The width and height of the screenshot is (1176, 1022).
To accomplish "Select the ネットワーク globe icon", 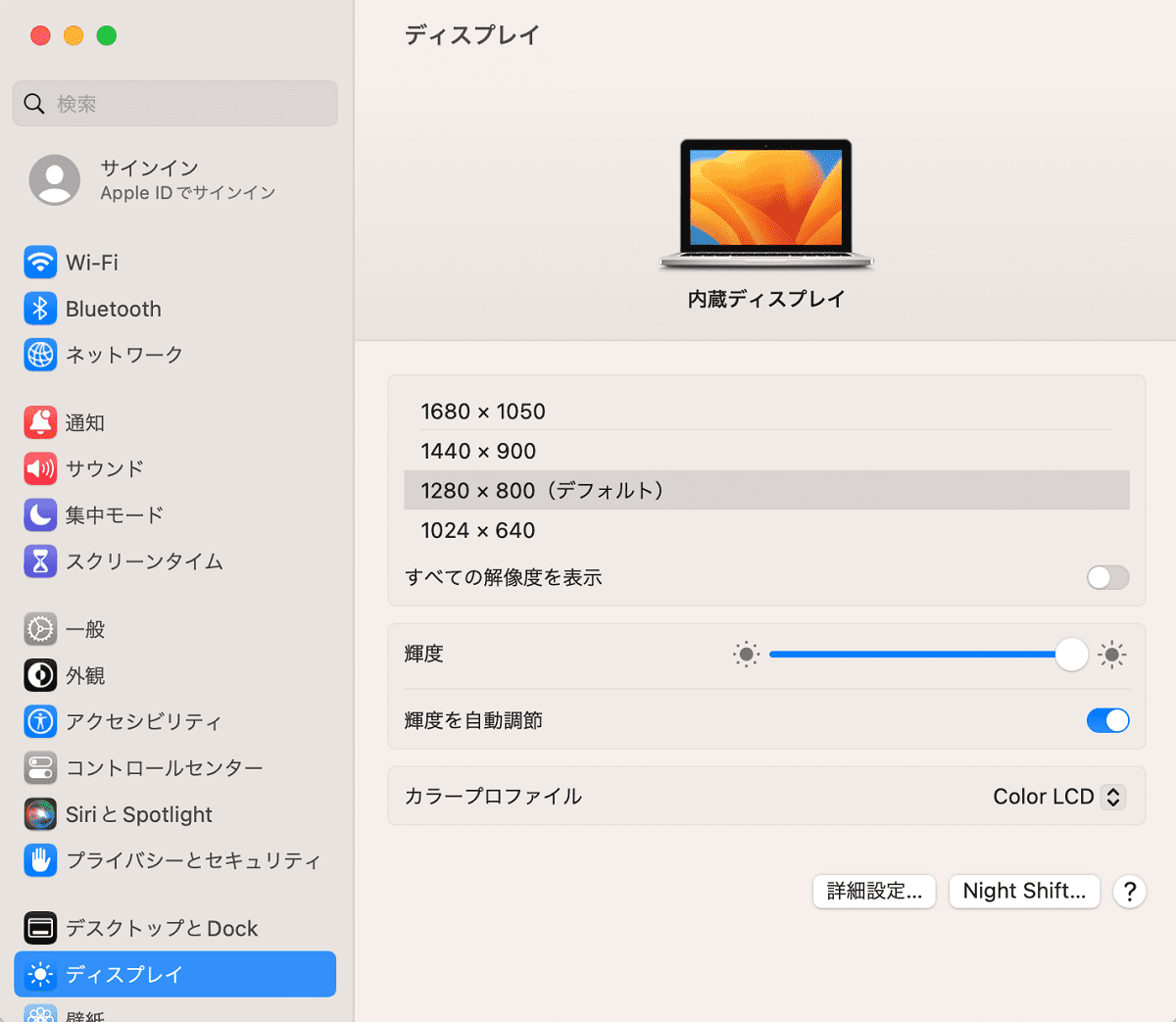I will click(40, 355).
